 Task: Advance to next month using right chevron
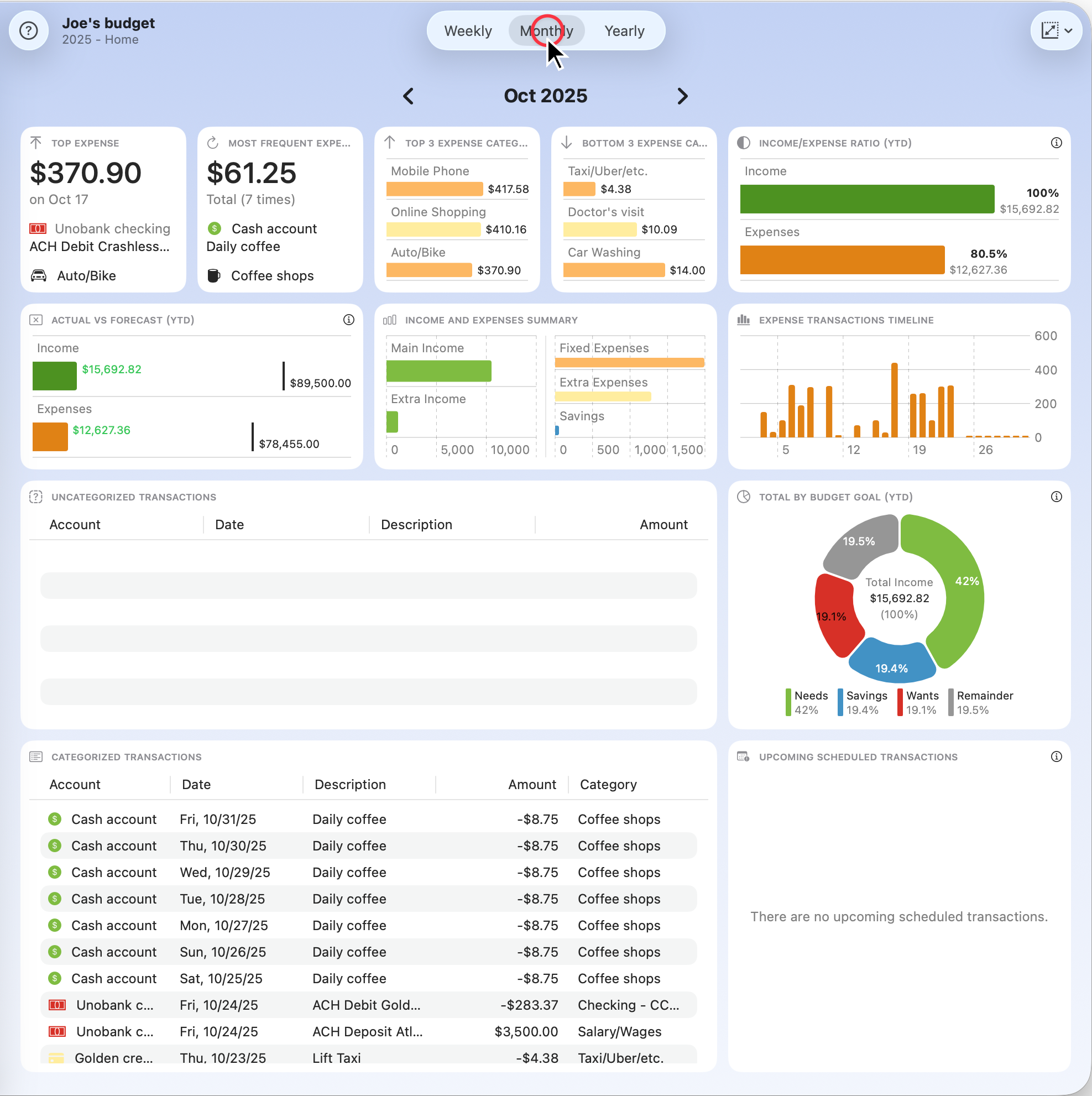point(683,96)
